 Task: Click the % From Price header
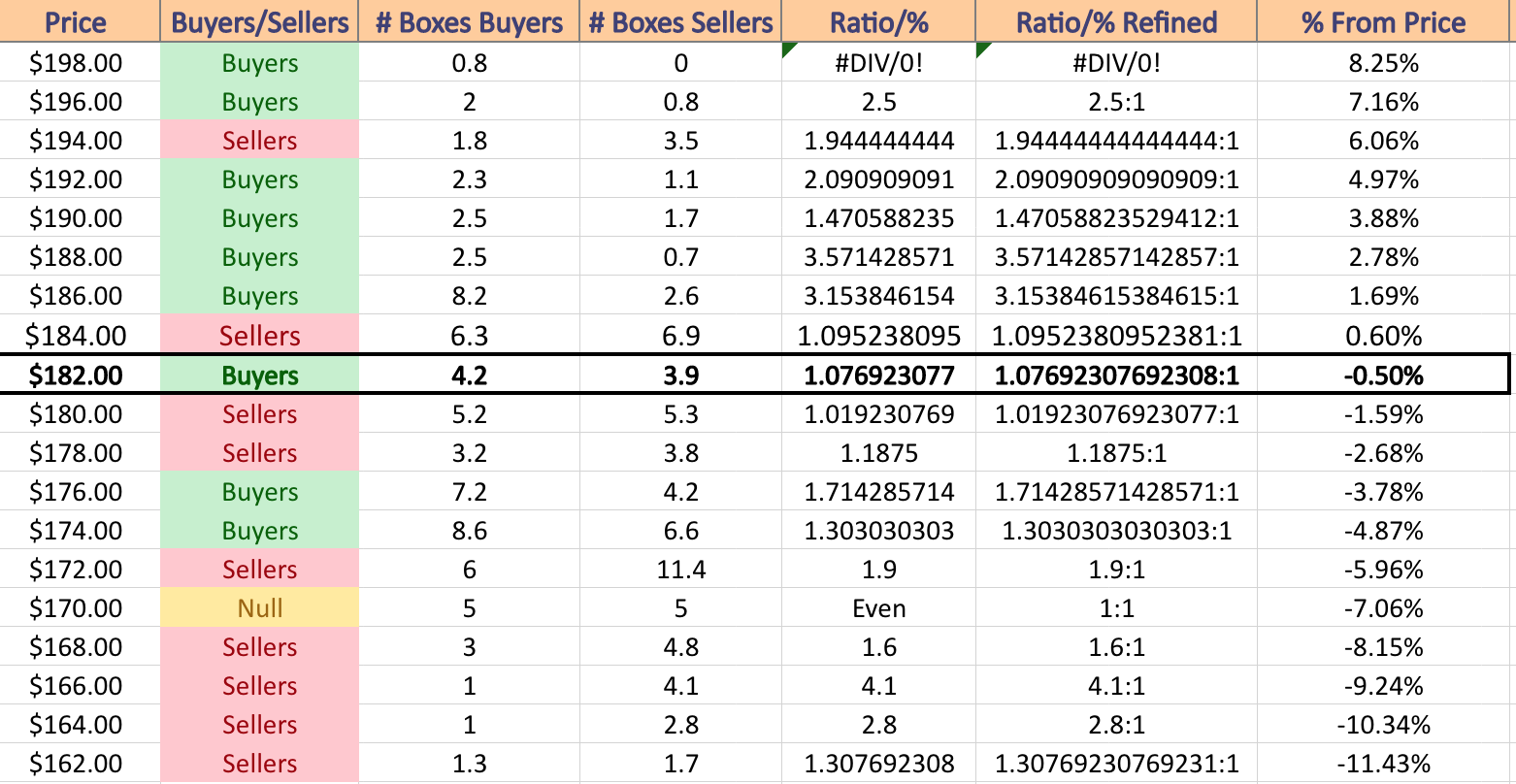click(x=1384, y=21)
